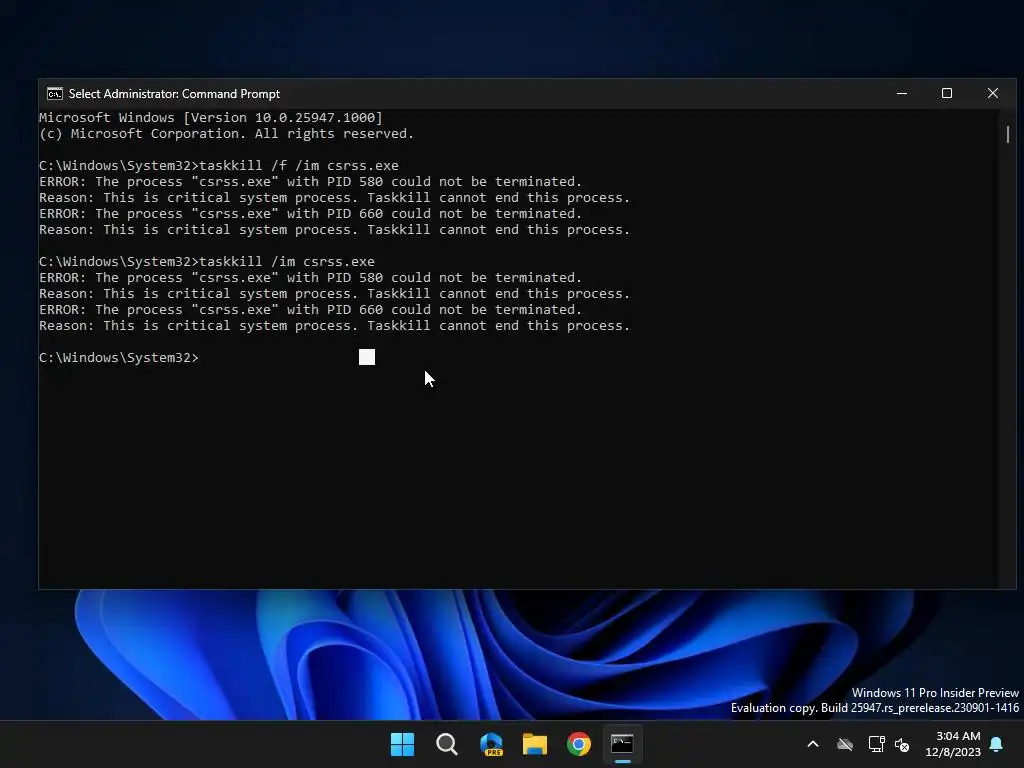
Task: Open the notifications bell icon
Action: tap(997, 744)
